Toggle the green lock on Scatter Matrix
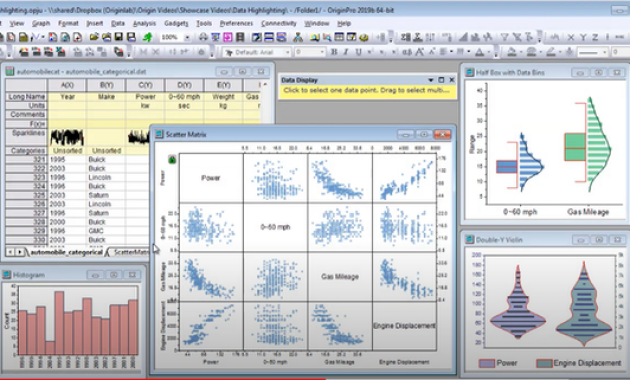Image resolution: width=630 pixels, height=380 pixels. pyautogui.click(x=172, y=159)
